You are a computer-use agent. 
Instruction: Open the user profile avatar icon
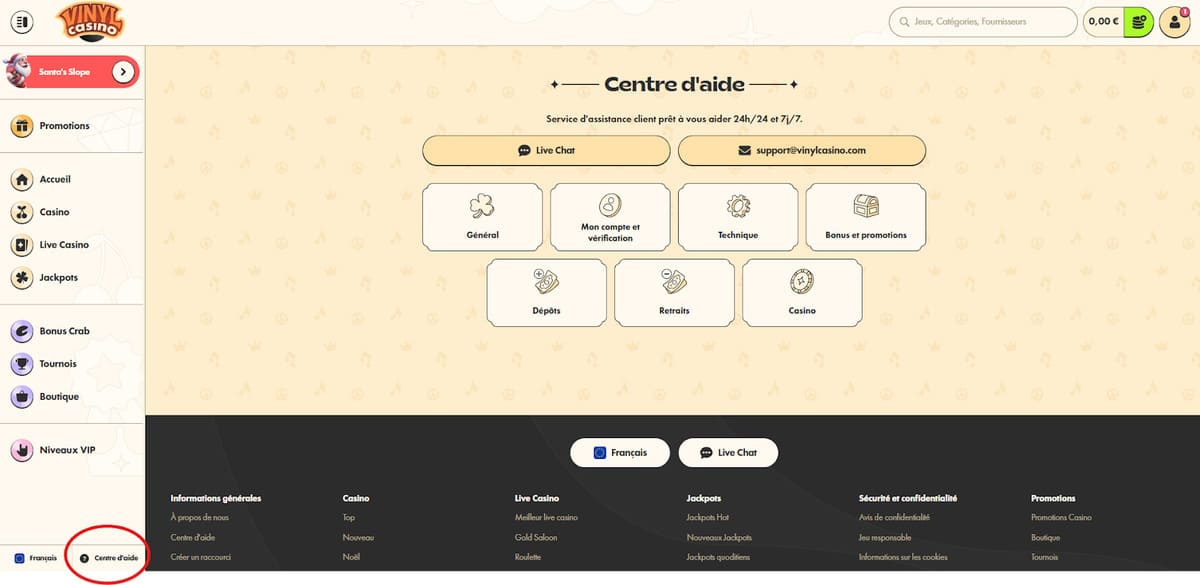click(x=1173, y=22)
